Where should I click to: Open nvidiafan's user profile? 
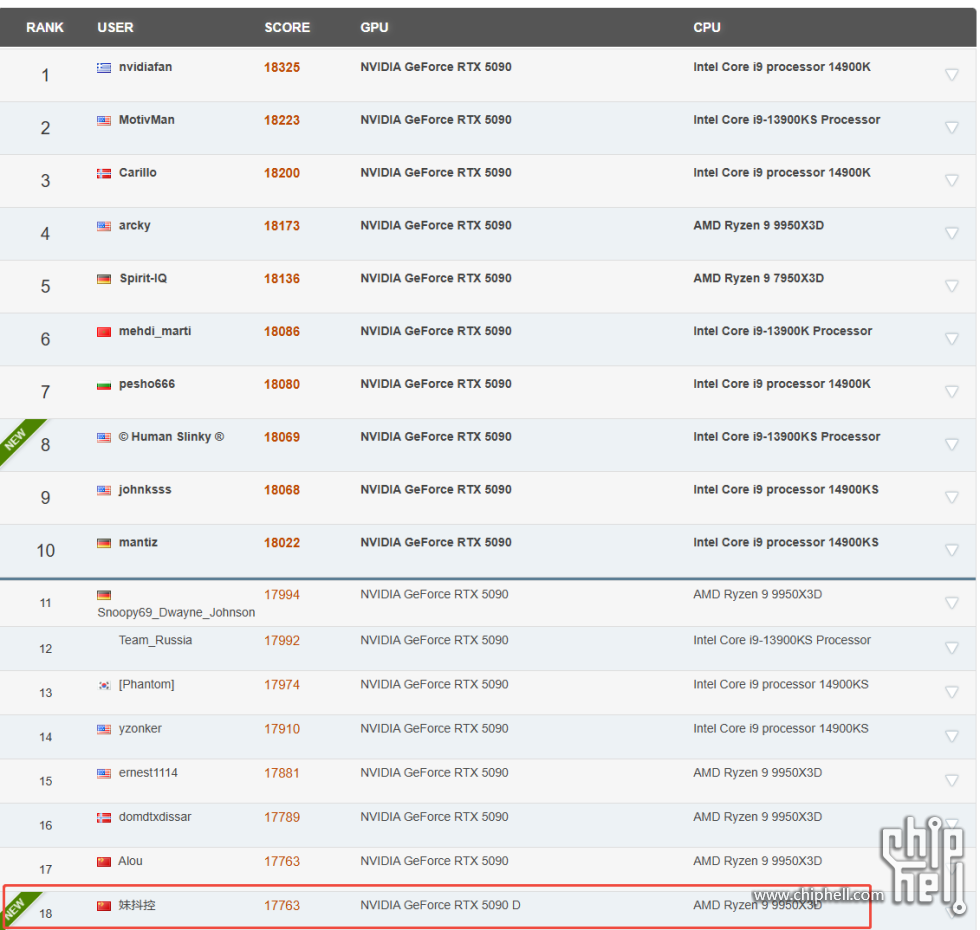coord(145,67)
